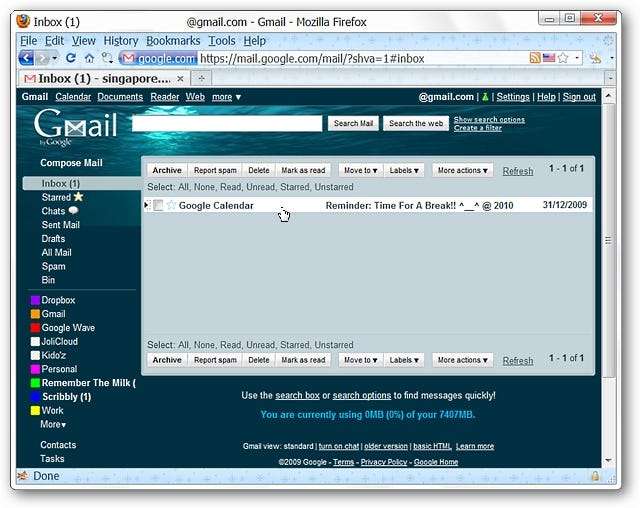Screen dimensions: 640x508
Task: Open the View menu
Action: coord(84,41)
